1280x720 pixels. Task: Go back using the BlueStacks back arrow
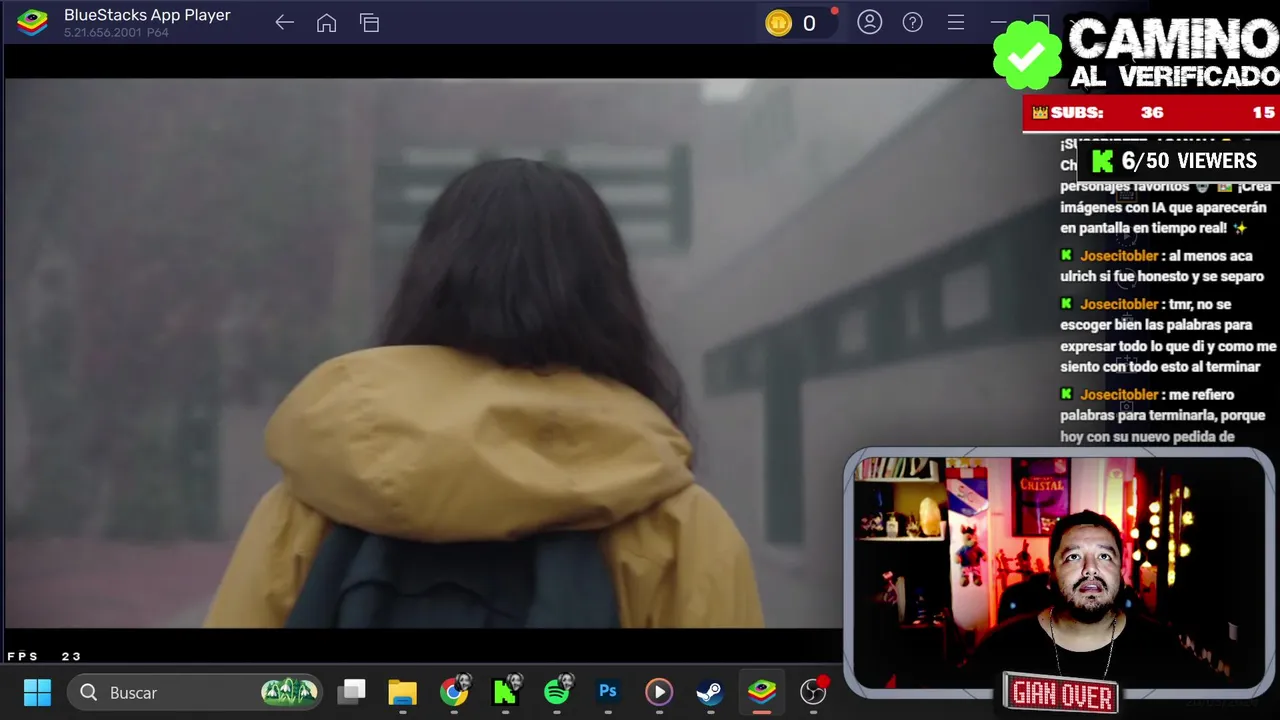click(x=284, y=22)
